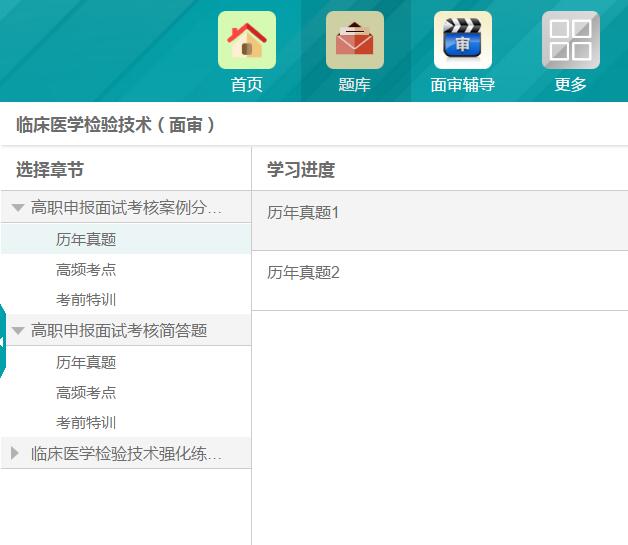Click the 学习进度 heading
Screen dimensions: 628x545
(301, 169)
